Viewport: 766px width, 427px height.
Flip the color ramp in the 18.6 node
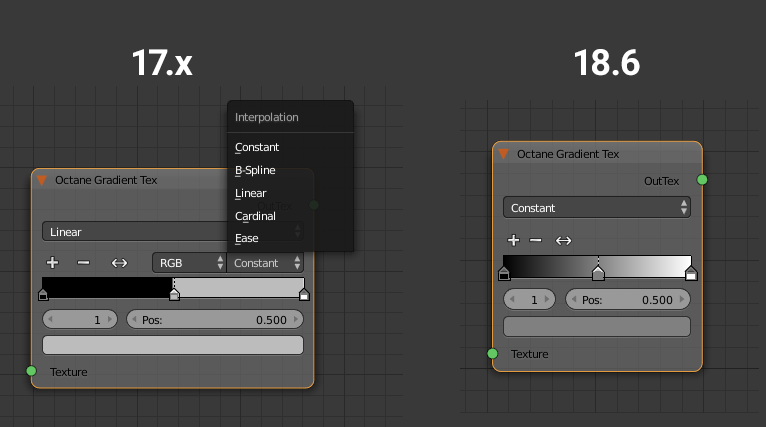coord(563,240)
